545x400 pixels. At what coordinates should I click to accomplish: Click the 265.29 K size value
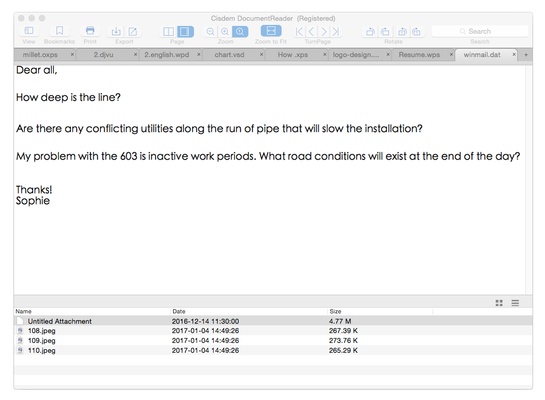(343, 350)
